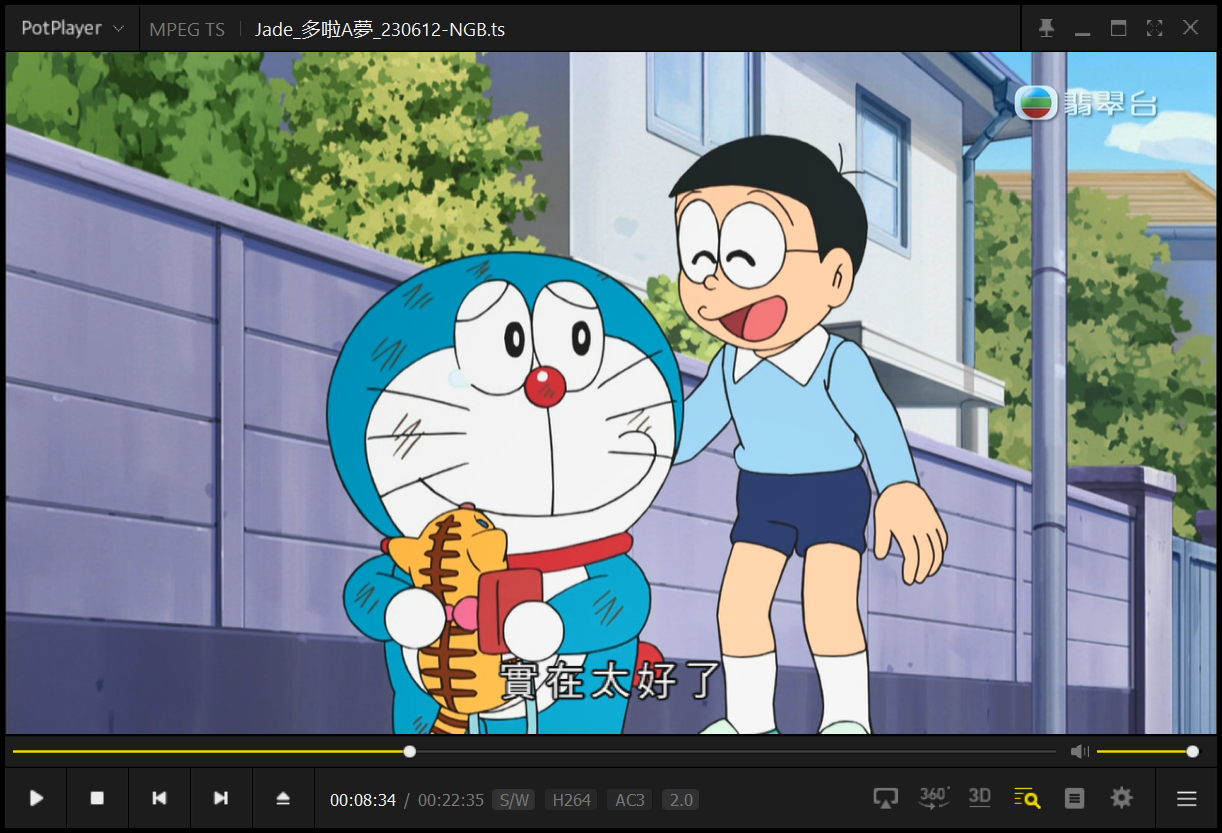1222x833 pixels.
Task: Click the current time 00:08:34
Action: [x=363, y=800]
